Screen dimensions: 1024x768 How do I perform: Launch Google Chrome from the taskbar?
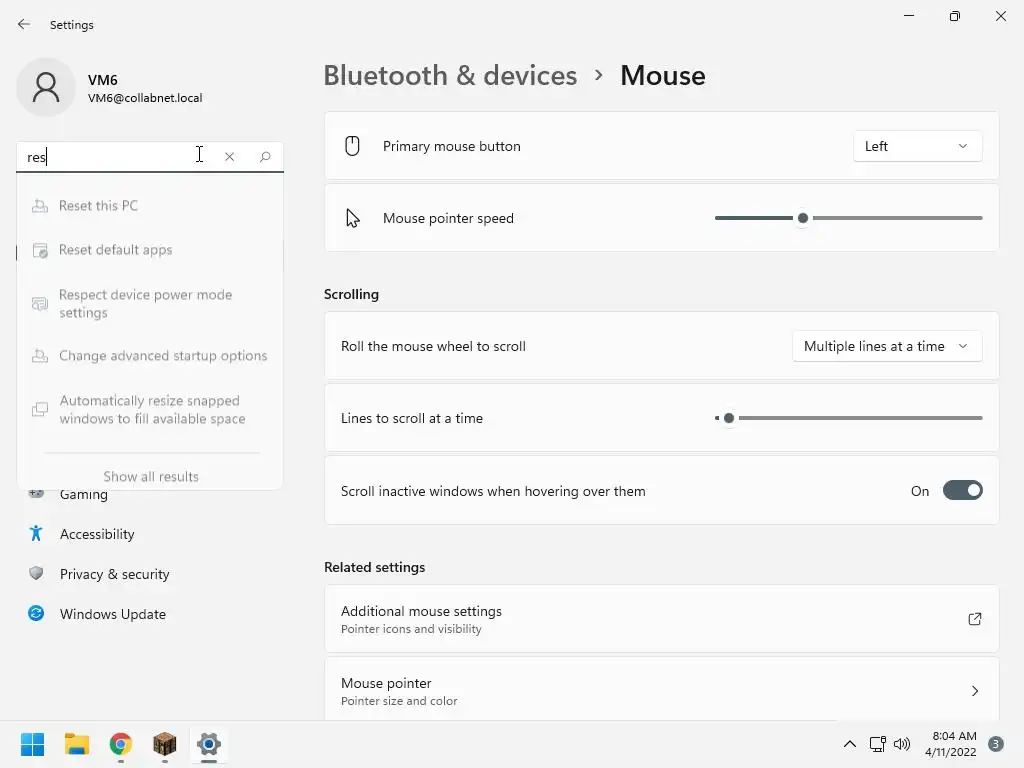point(121,744)
